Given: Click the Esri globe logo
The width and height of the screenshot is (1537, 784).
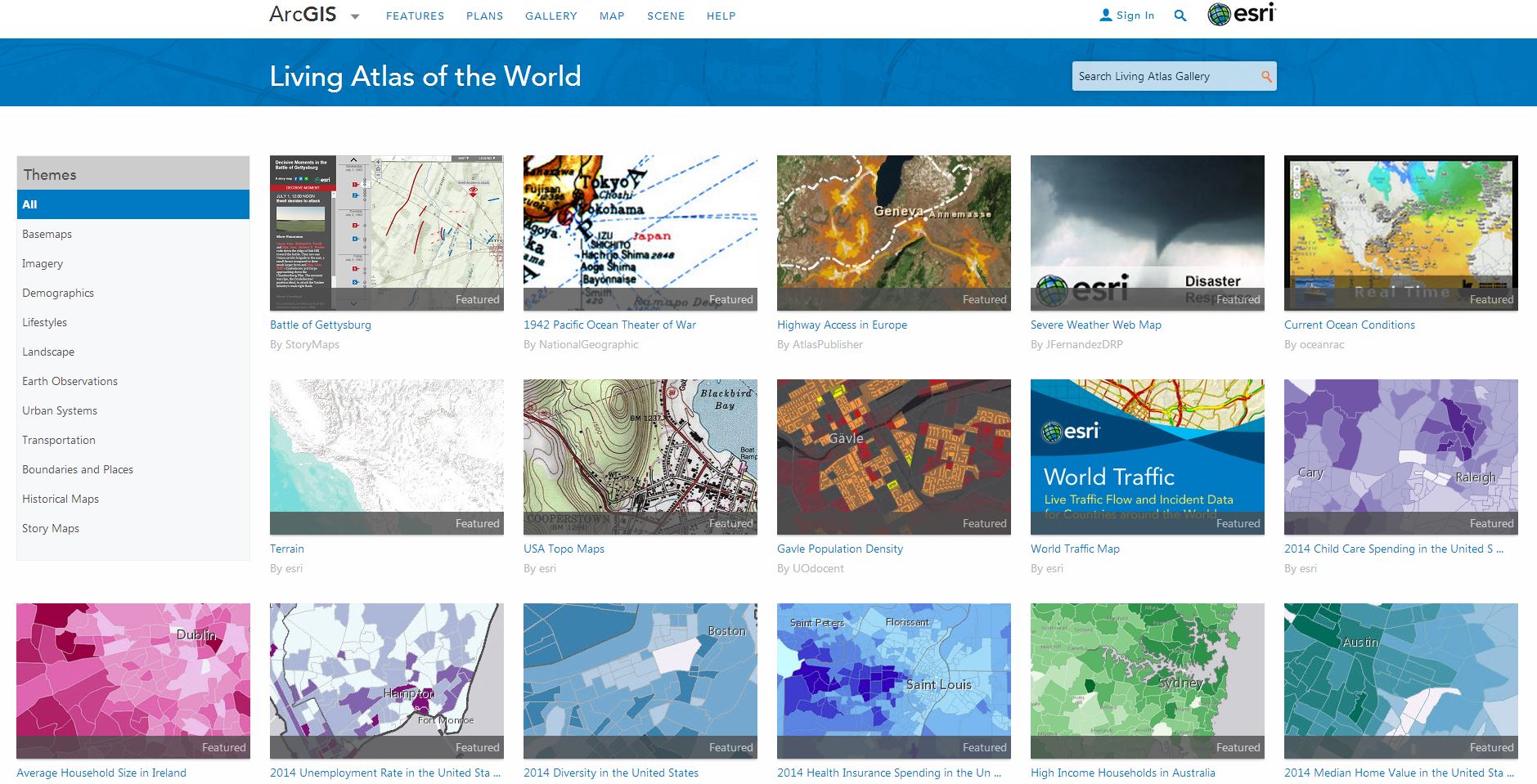Looking at the screenshot, I should tap(1241, 14).
